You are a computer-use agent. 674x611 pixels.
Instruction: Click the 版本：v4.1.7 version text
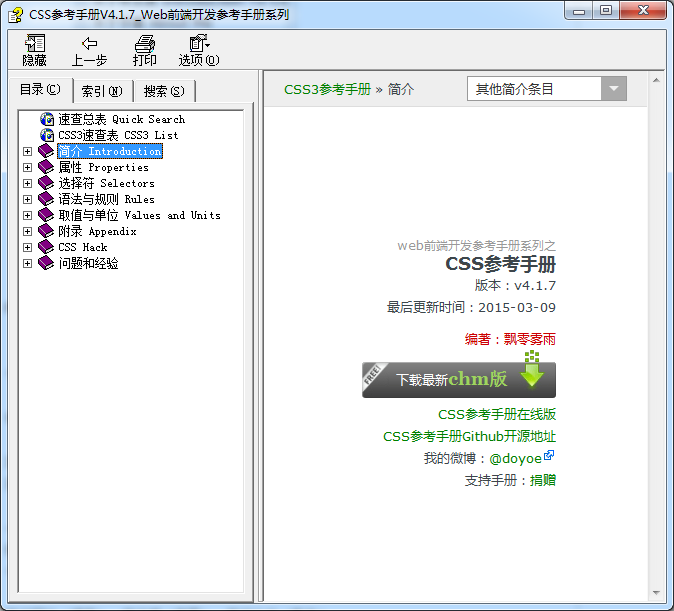(x=515, y=285)
